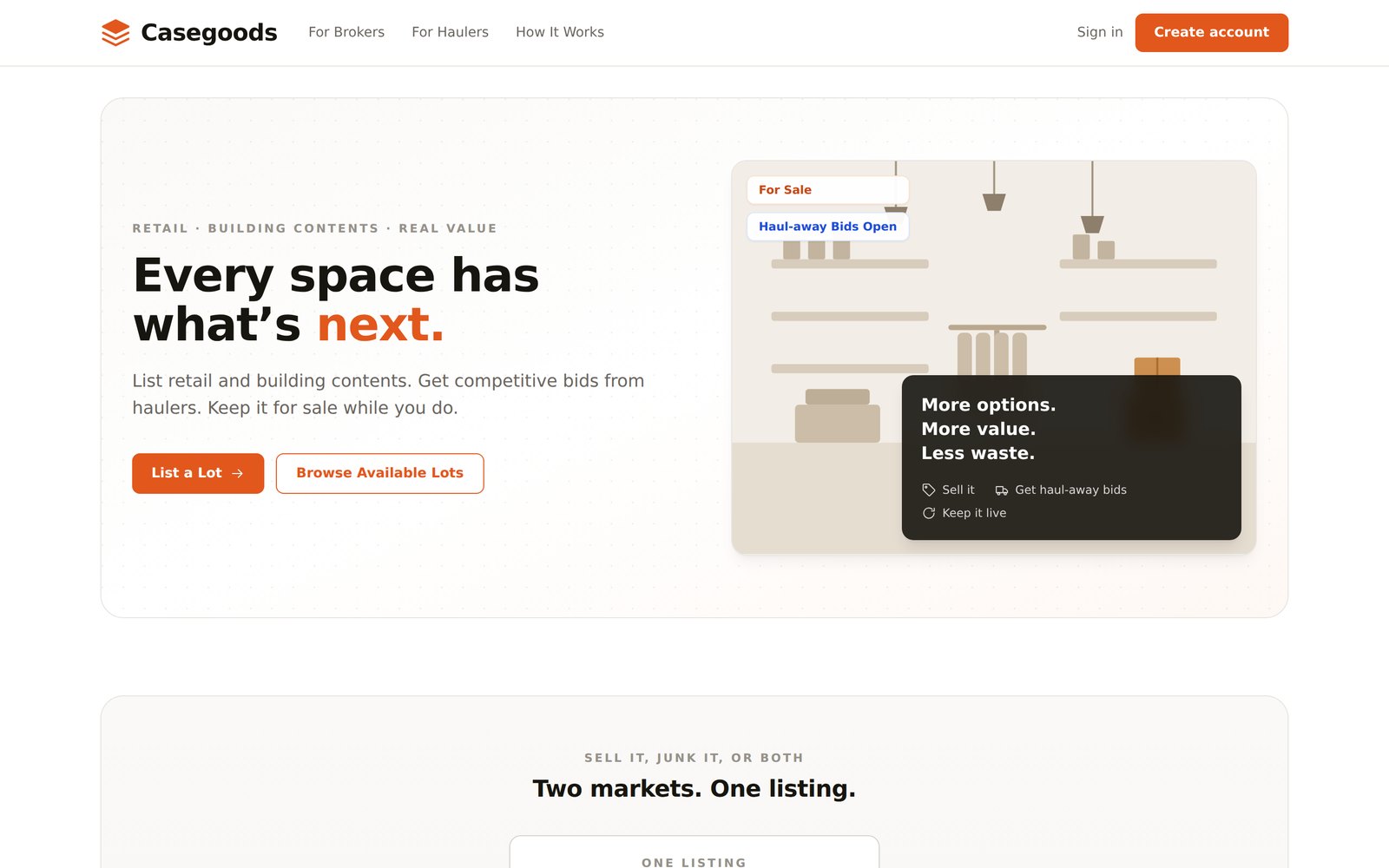
Task: Click the 'ONE LISTING' card label
Action: click(694, 862)
